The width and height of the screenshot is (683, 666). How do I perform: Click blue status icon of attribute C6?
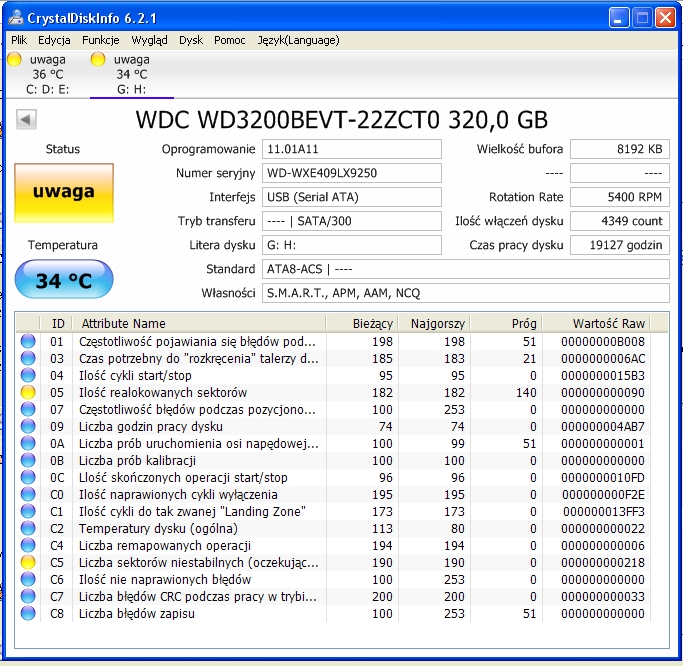(28, 579)
